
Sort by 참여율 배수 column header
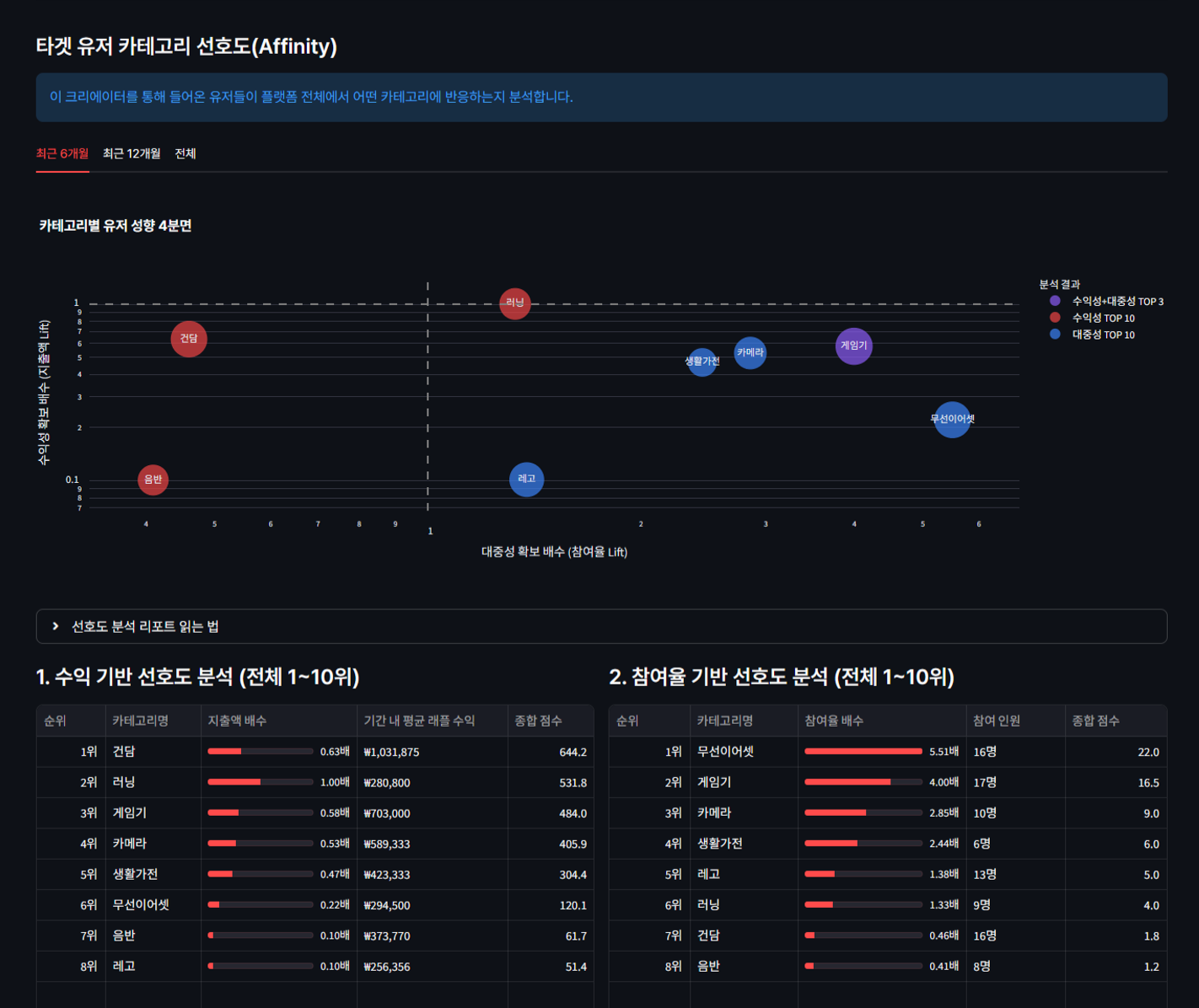(x=833, y=721)
